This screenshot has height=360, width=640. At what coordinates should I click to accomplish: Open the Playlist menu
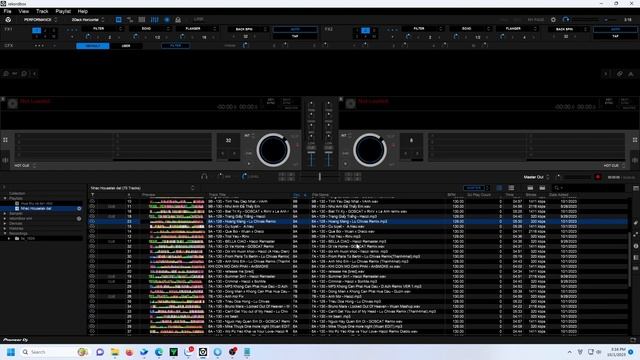pyautogui.click(x=63, y=11)
